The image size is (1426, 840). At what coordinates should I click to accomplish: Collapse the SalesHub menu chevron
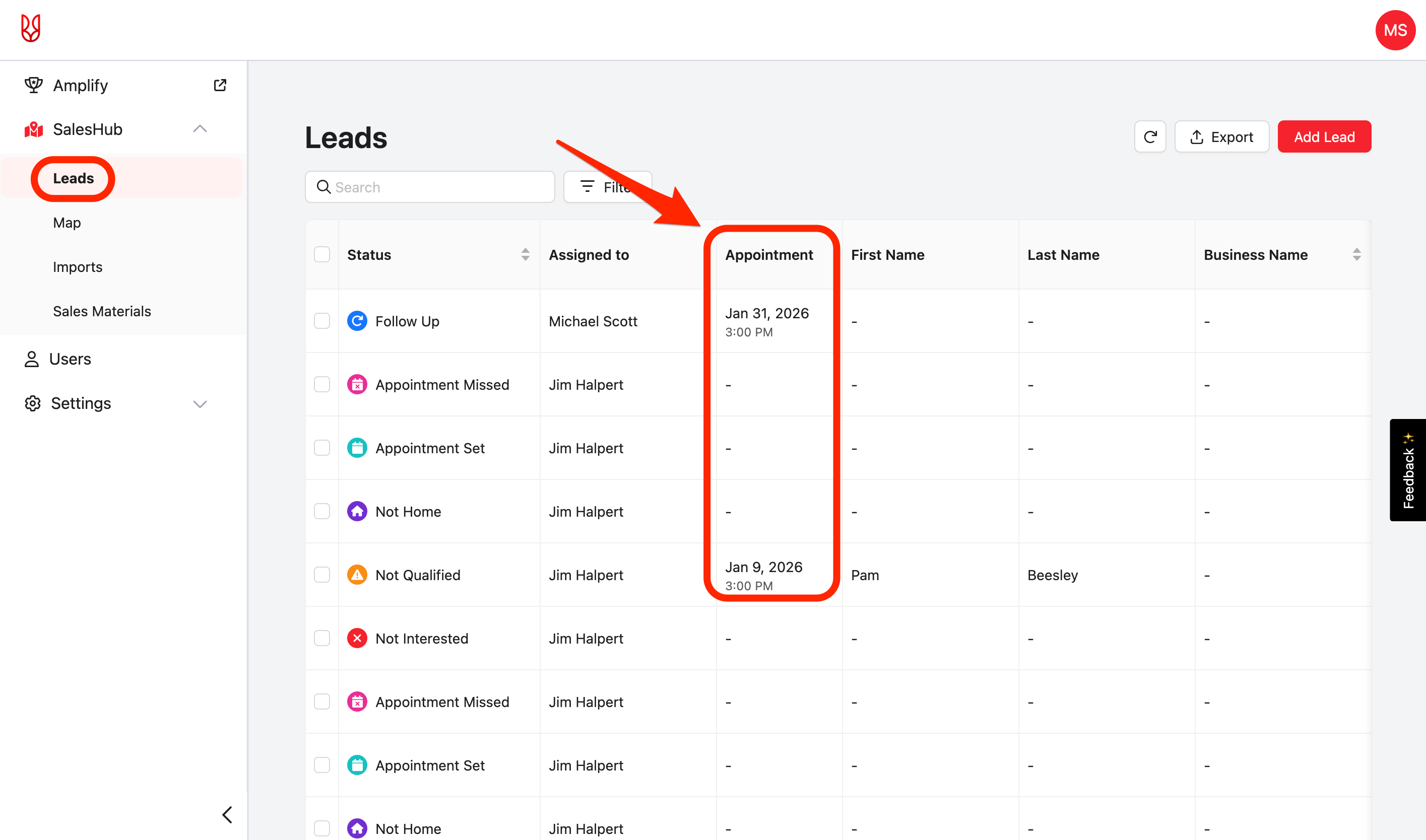click(x=200, y=129)
